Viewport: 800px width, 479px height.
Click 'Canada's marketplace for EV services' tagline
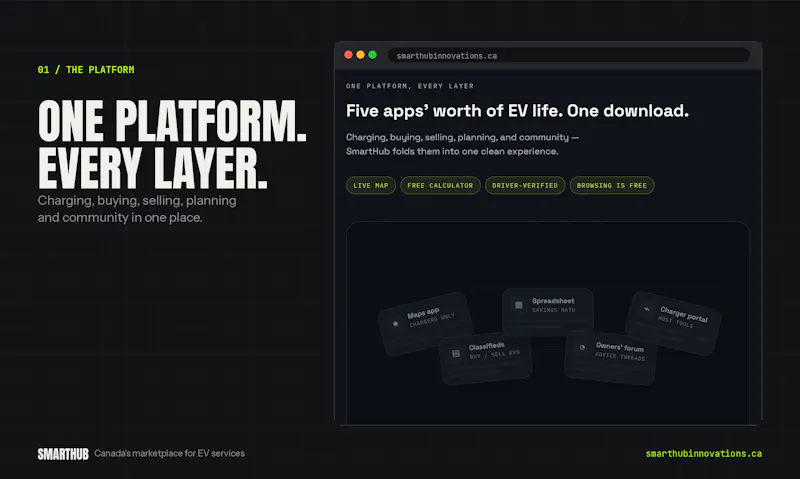(x=169, y=453)
